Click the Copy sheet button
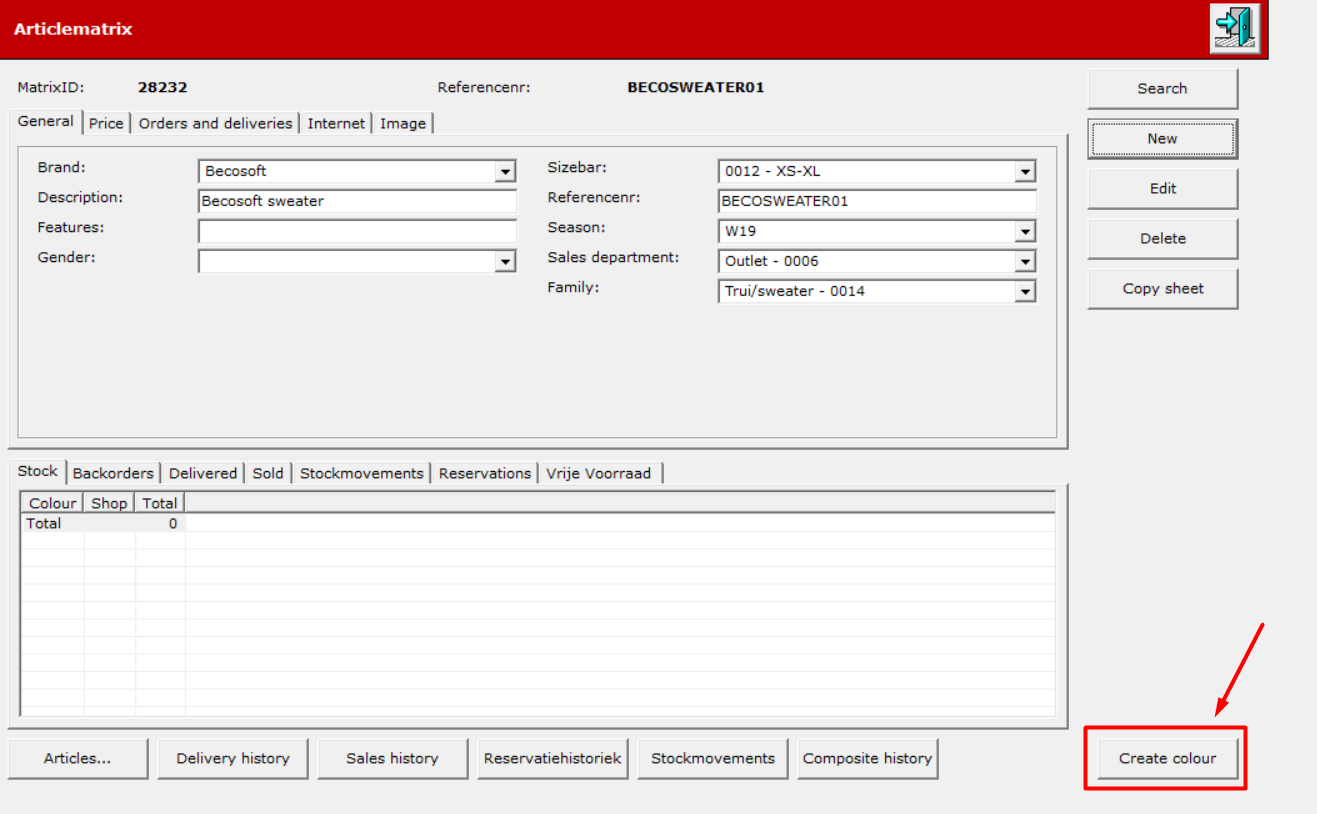Screen dimensions: 1317x814 (x=1162, y=288)
